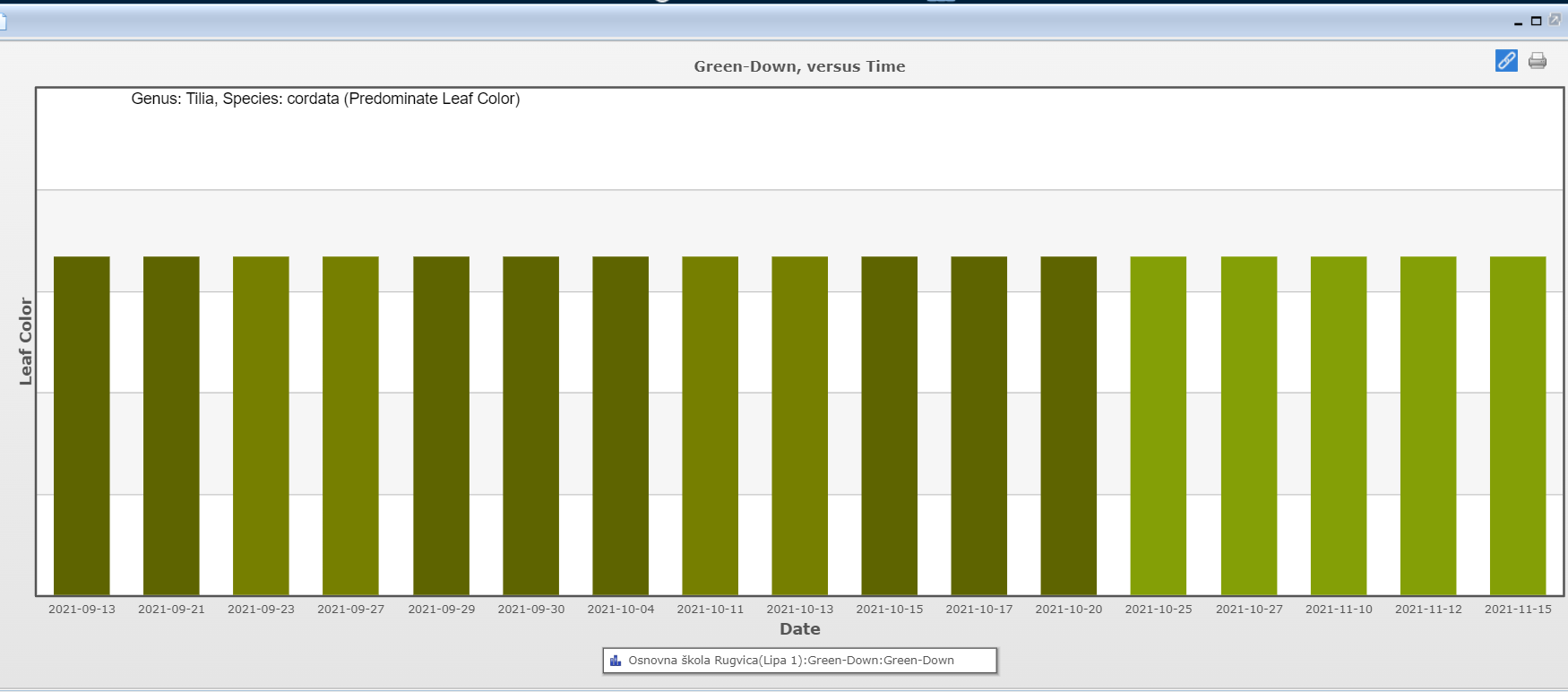
Task: Select the 2021-10-25 light green bar
Action: pos(1158,426)
